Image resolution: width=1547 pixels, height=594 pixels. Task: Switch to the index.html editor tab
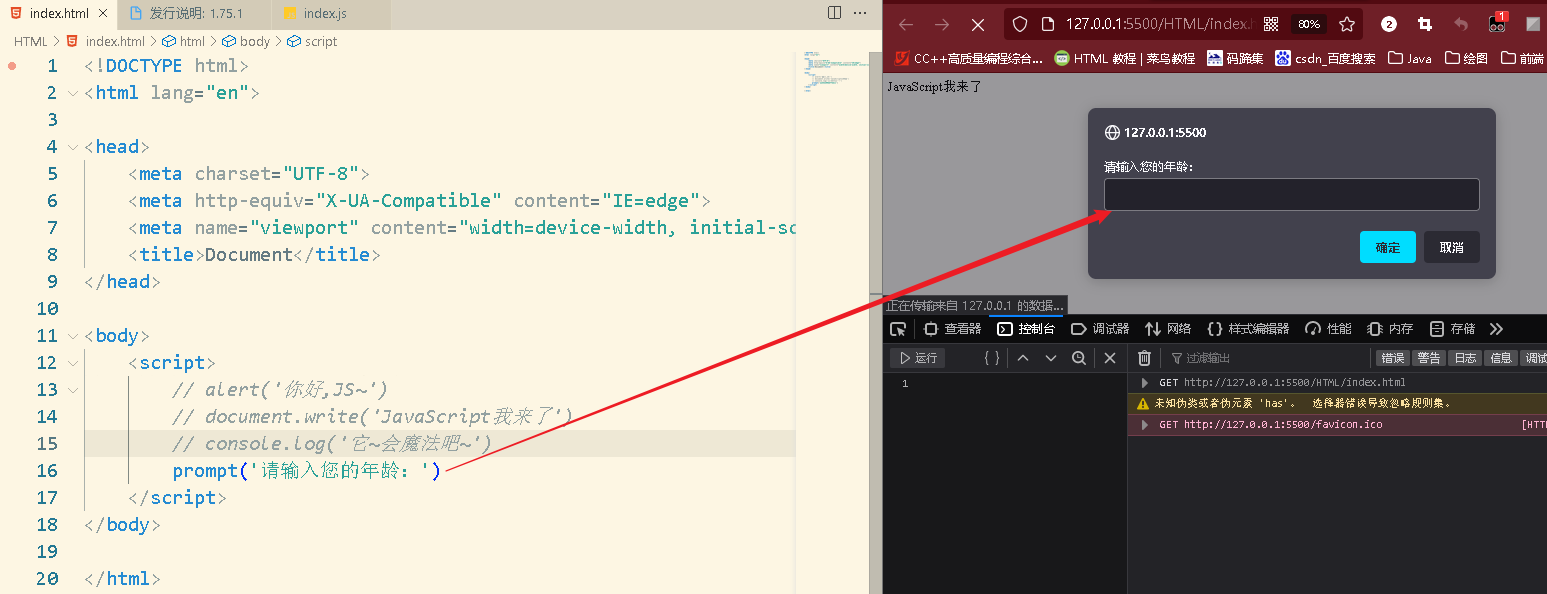pyautogui.click(x=58, y=13)
